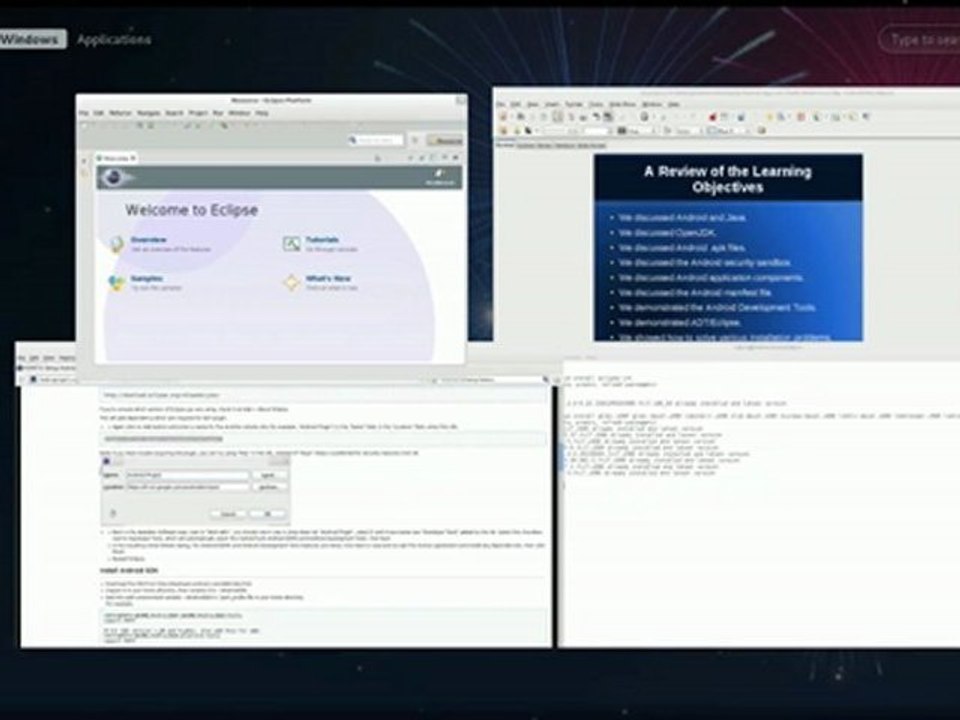960x720 pixels.
Task: Select the terminal window thumbnail with command output
Action: point(759,502)
